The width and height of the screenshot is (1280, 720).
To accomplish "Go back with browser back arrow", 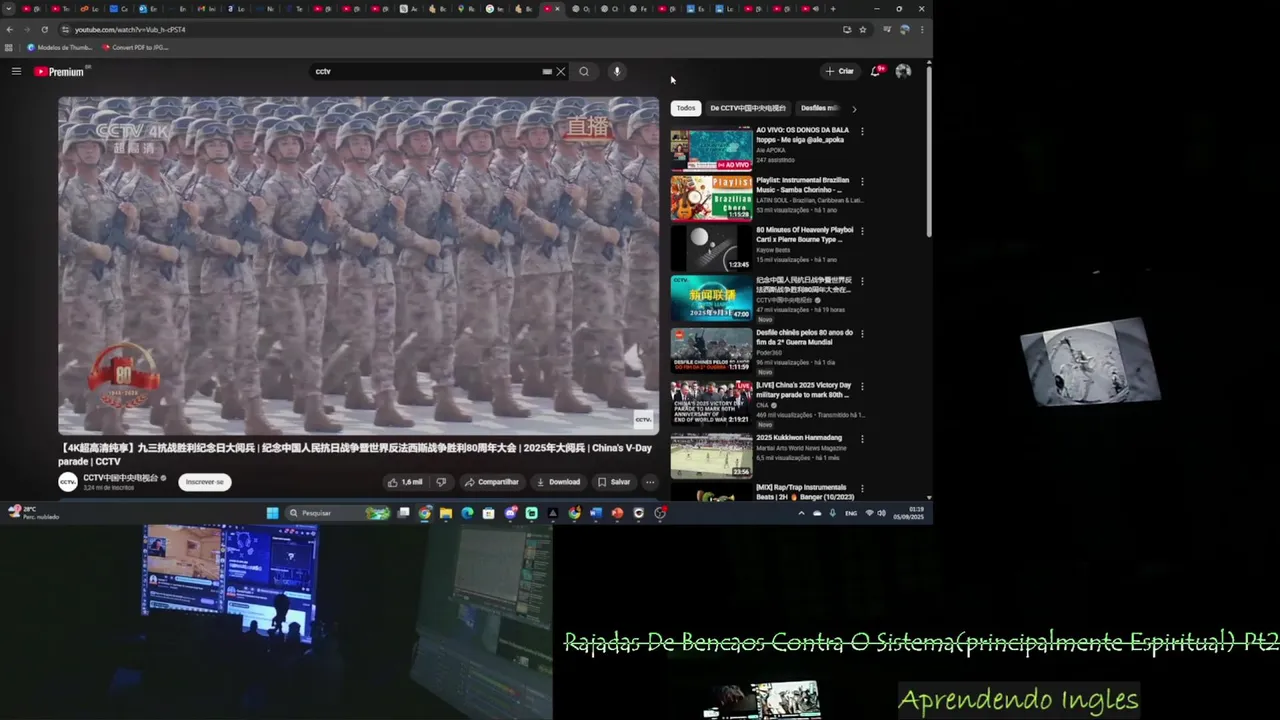I will (9, 29).
